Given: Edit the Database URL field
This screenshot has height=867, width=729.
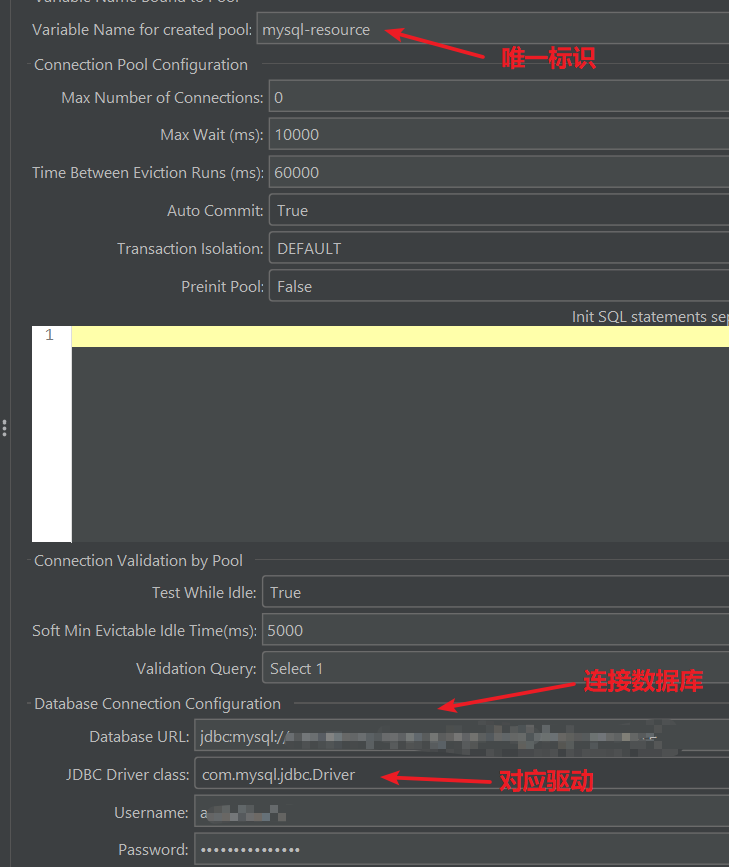Looking at the screenshot, I should coord(461,736).
